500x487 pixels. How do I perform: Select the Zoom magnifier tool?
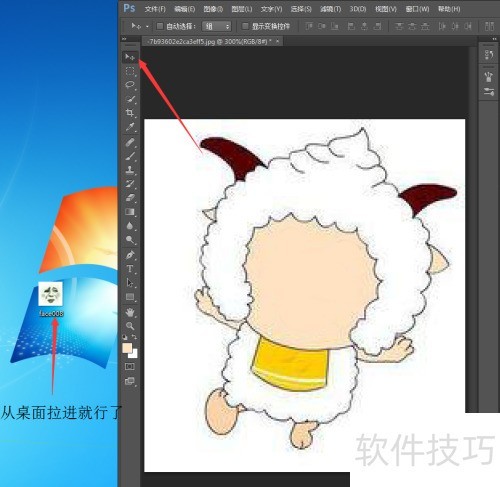[x=130, y=326]
